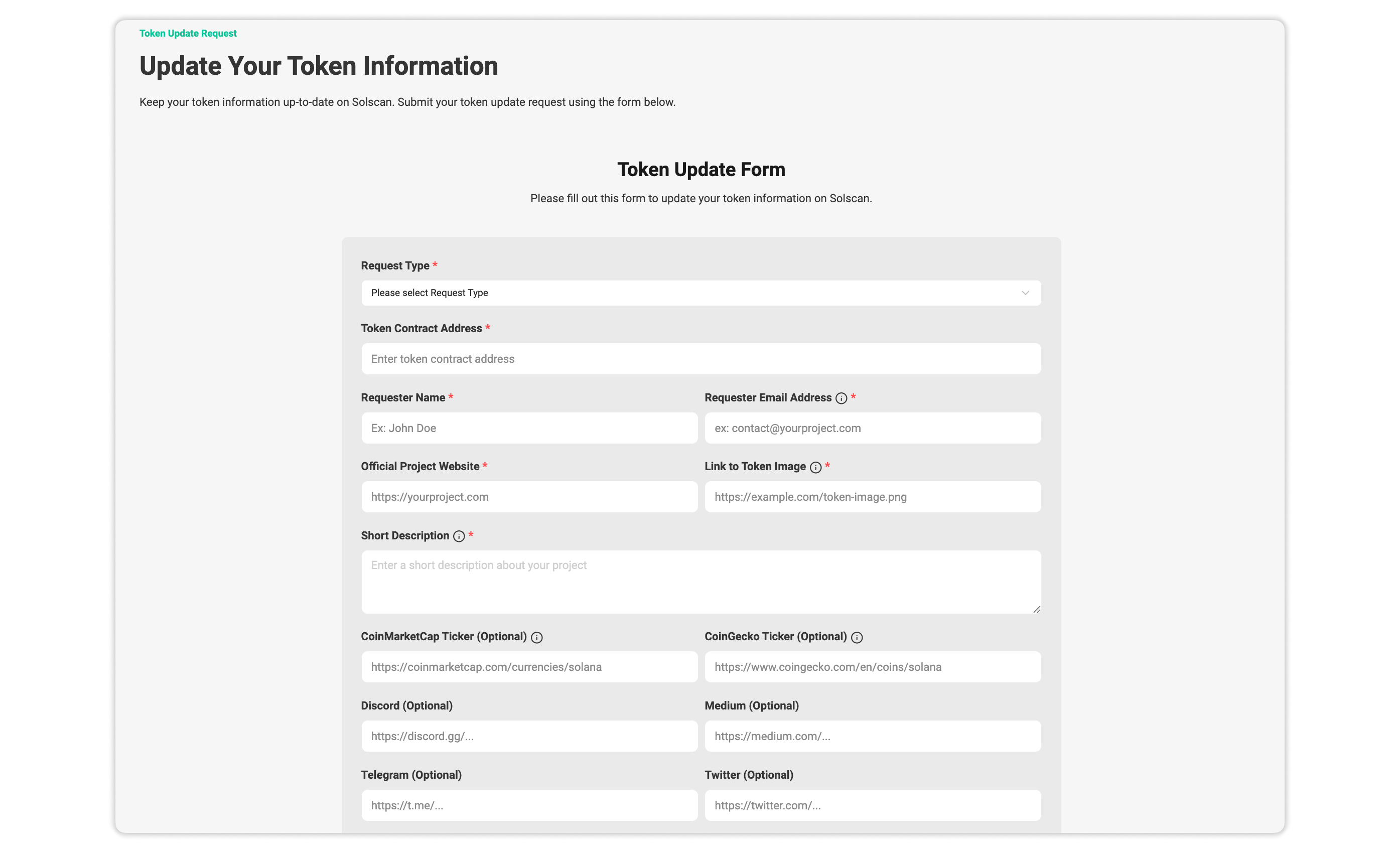This screenshot has width=1400, height=854.
Task: Select the Requester Email Address input
Action: click(872, 428)
